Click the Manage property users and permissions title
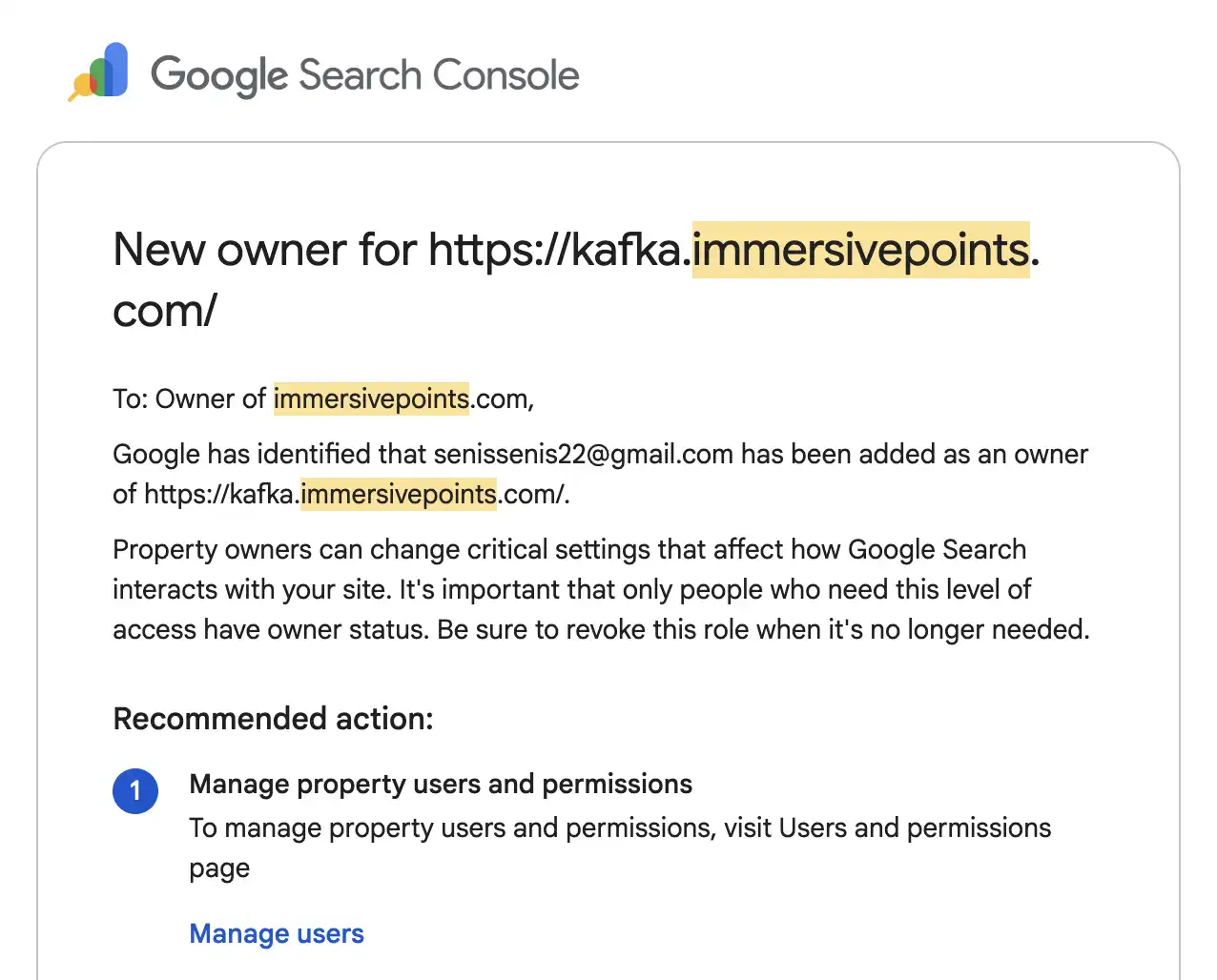 coord(441,784)
